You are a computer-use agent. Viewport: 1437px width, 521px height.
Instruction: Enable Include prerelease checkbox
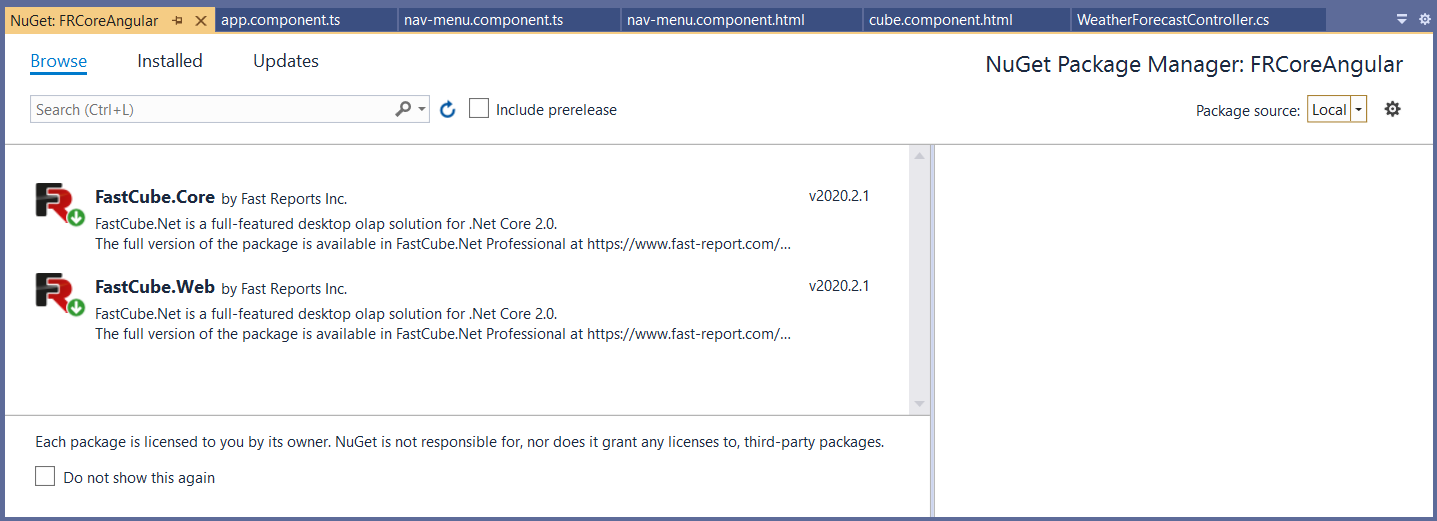click(x=479, y=108)
